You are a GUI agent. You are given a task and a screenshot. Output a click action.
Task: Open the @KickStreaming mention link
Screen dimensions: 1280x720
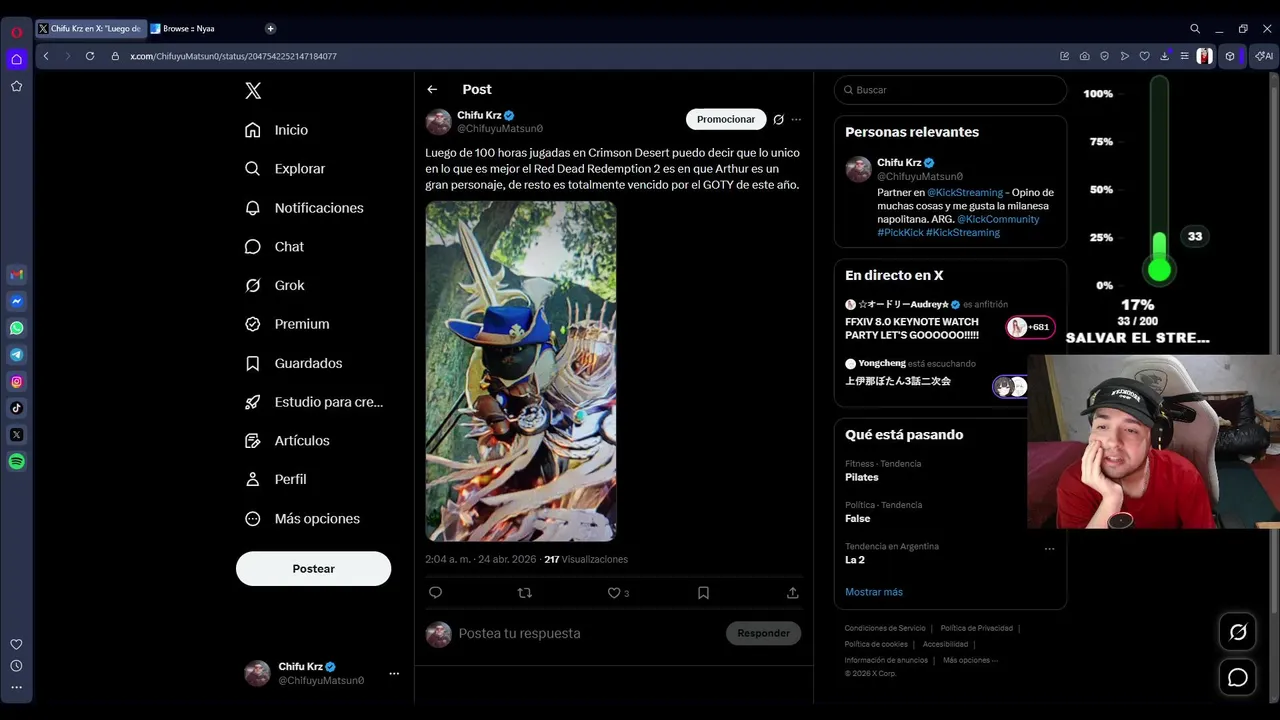coord(965,192)
